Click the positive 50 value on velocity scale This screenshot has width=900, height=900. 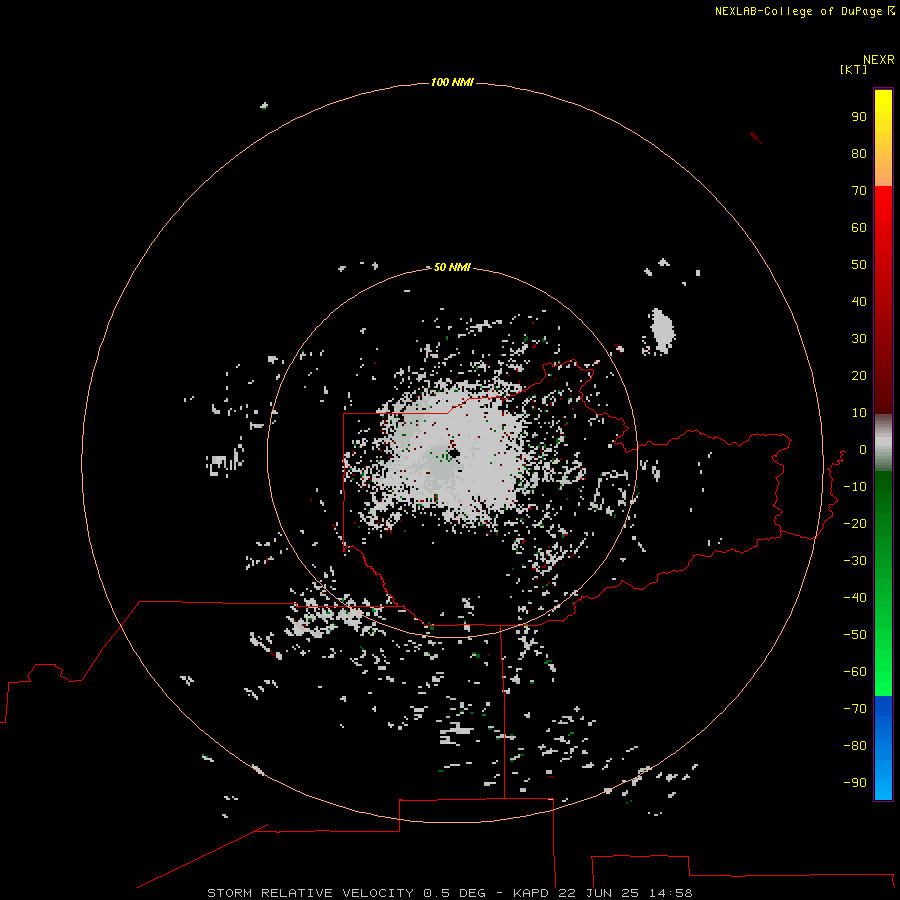(859, 265)
